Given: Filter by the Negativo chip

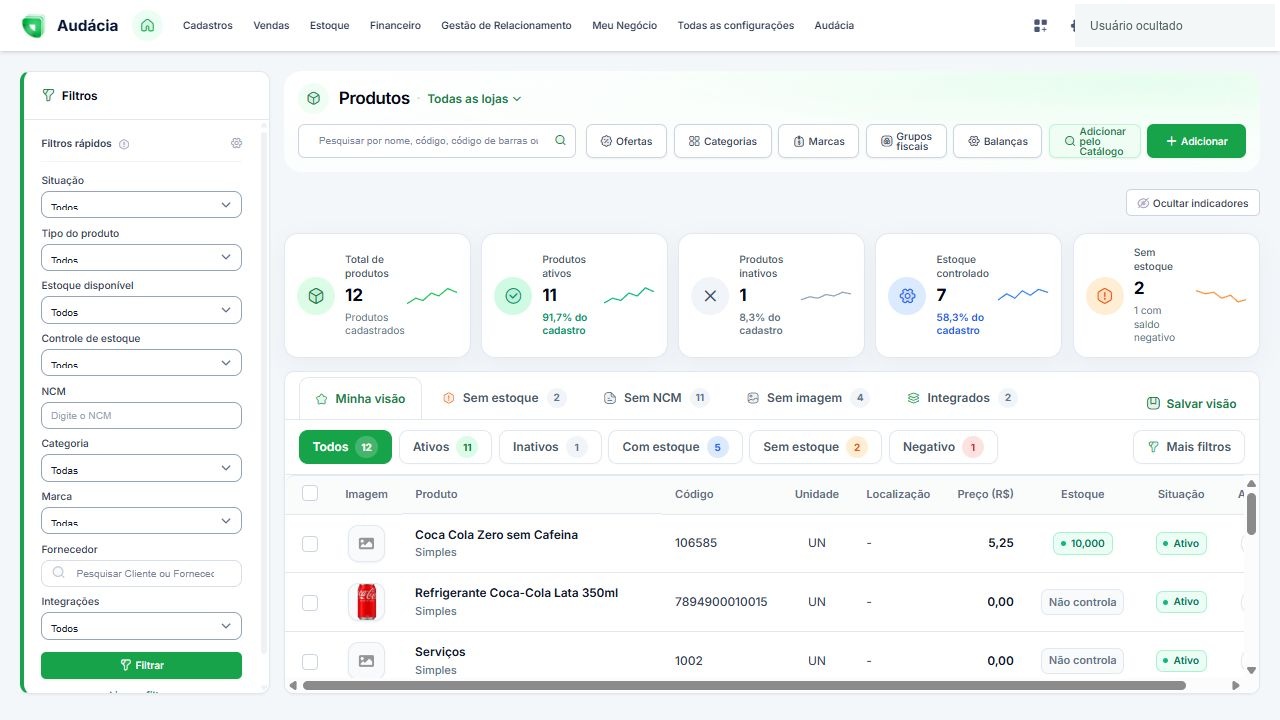Looking at the screenshot, I should [943, 447].
